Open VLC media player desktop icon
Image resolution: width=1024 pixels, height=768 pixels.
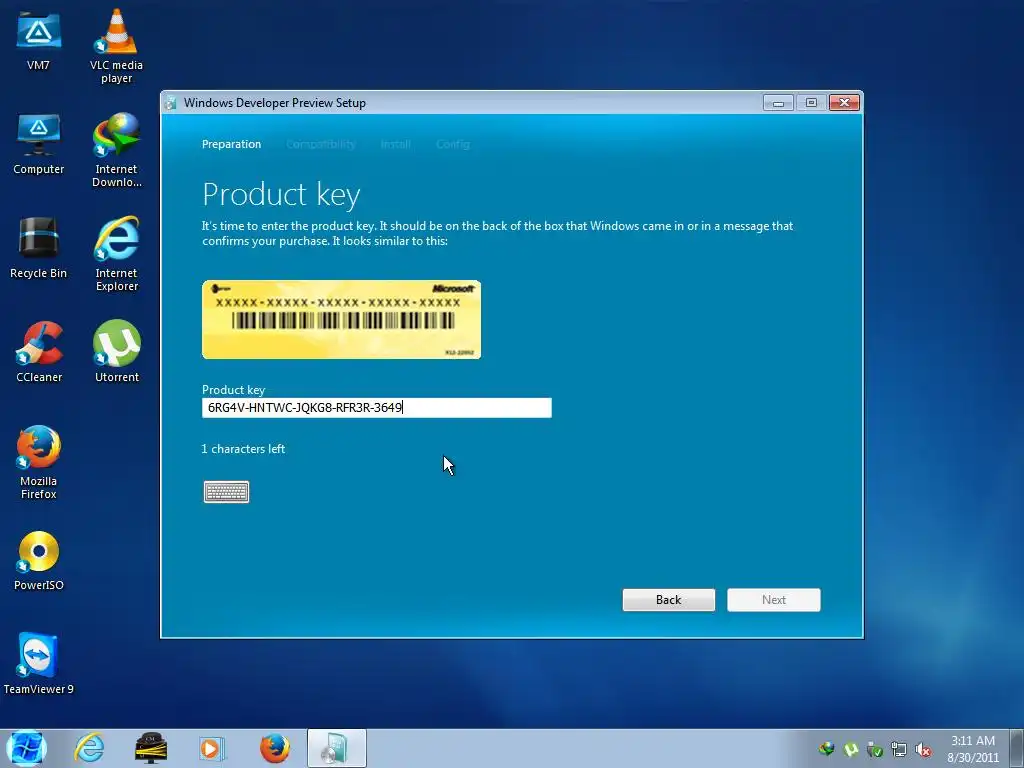[x=116, y=46]
